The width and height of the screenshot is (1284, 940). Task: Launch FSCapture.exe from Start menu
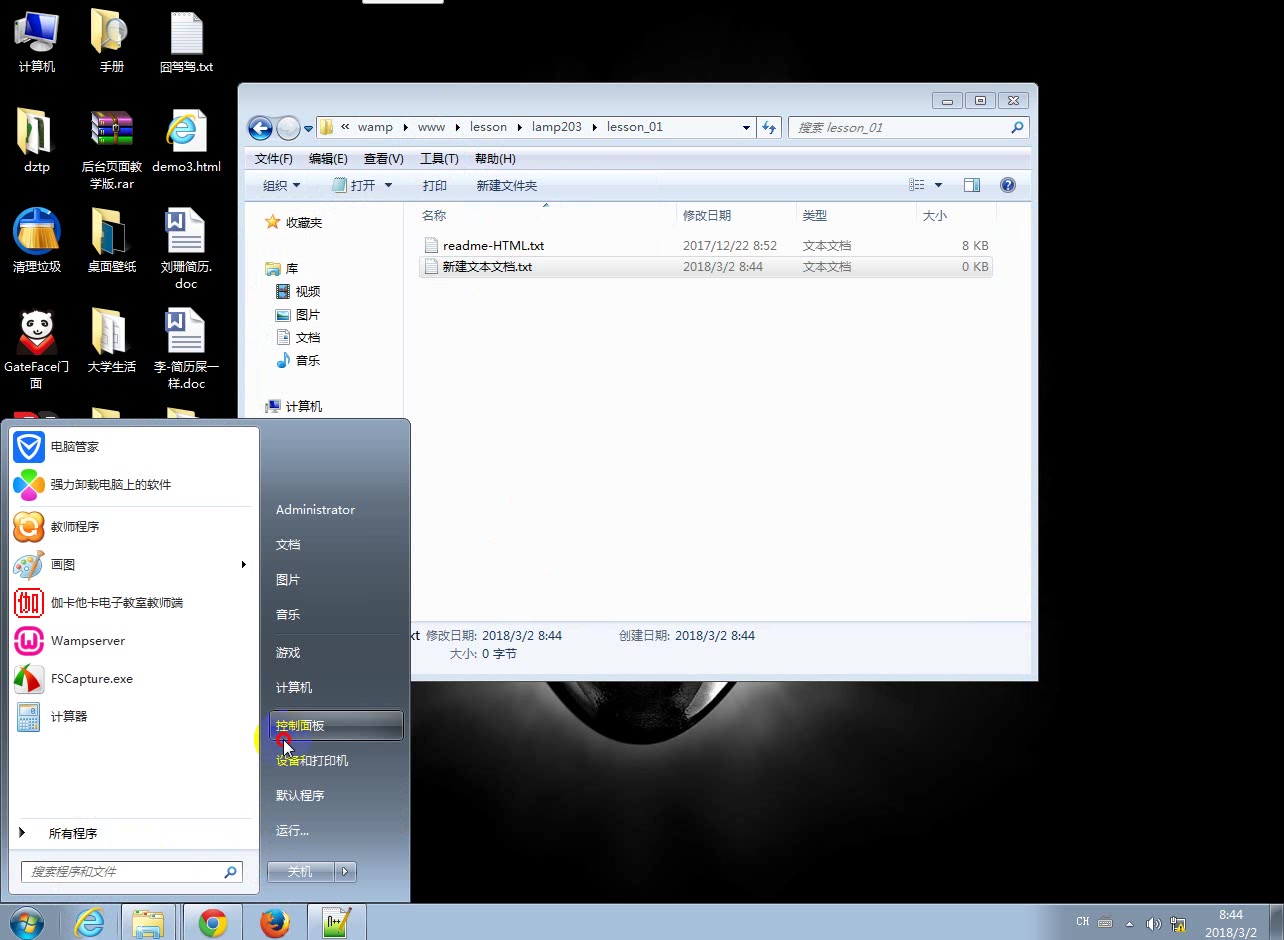(132, 679)
